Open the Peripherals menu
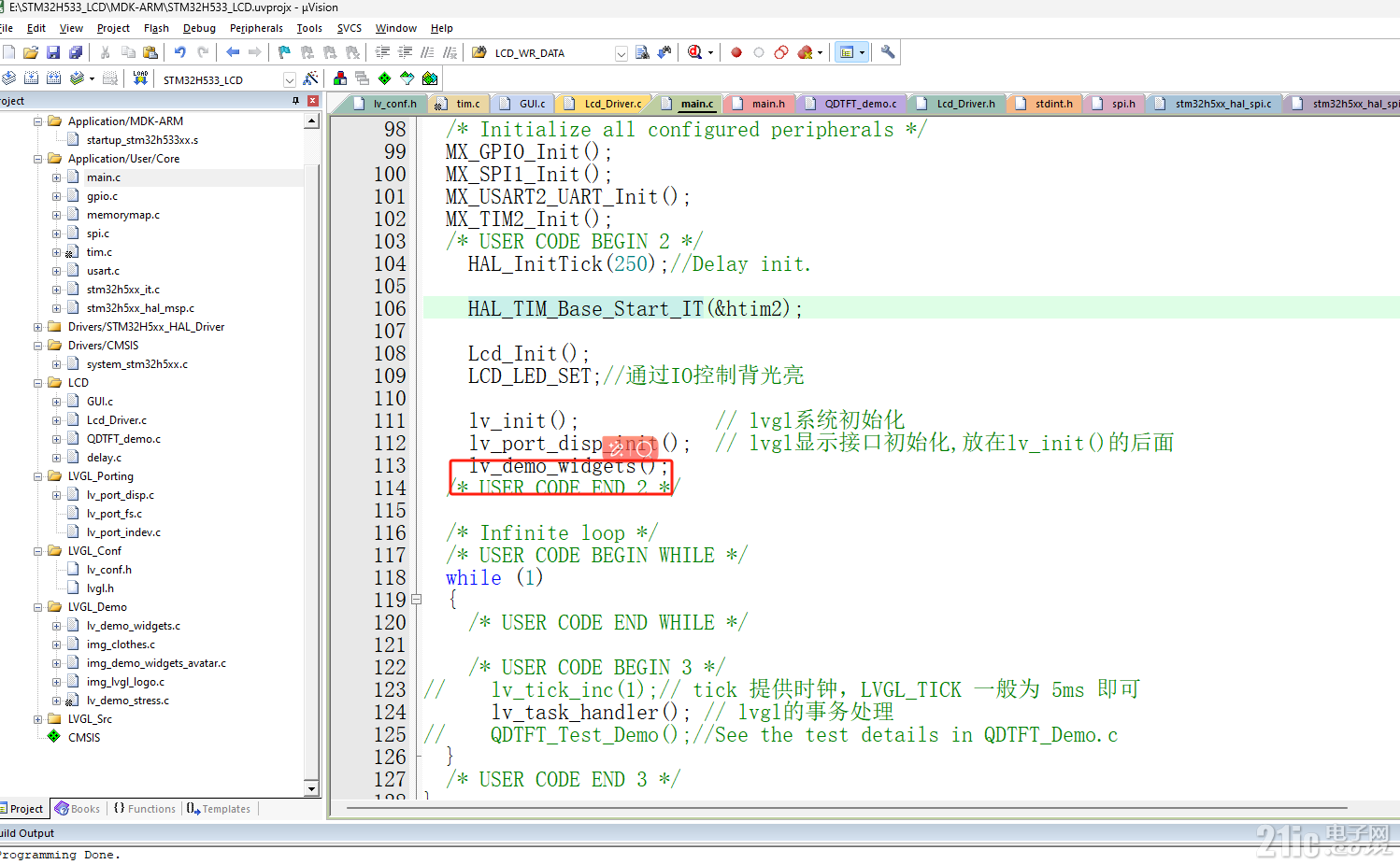The image size is (1400, 864). click(255, 27)
